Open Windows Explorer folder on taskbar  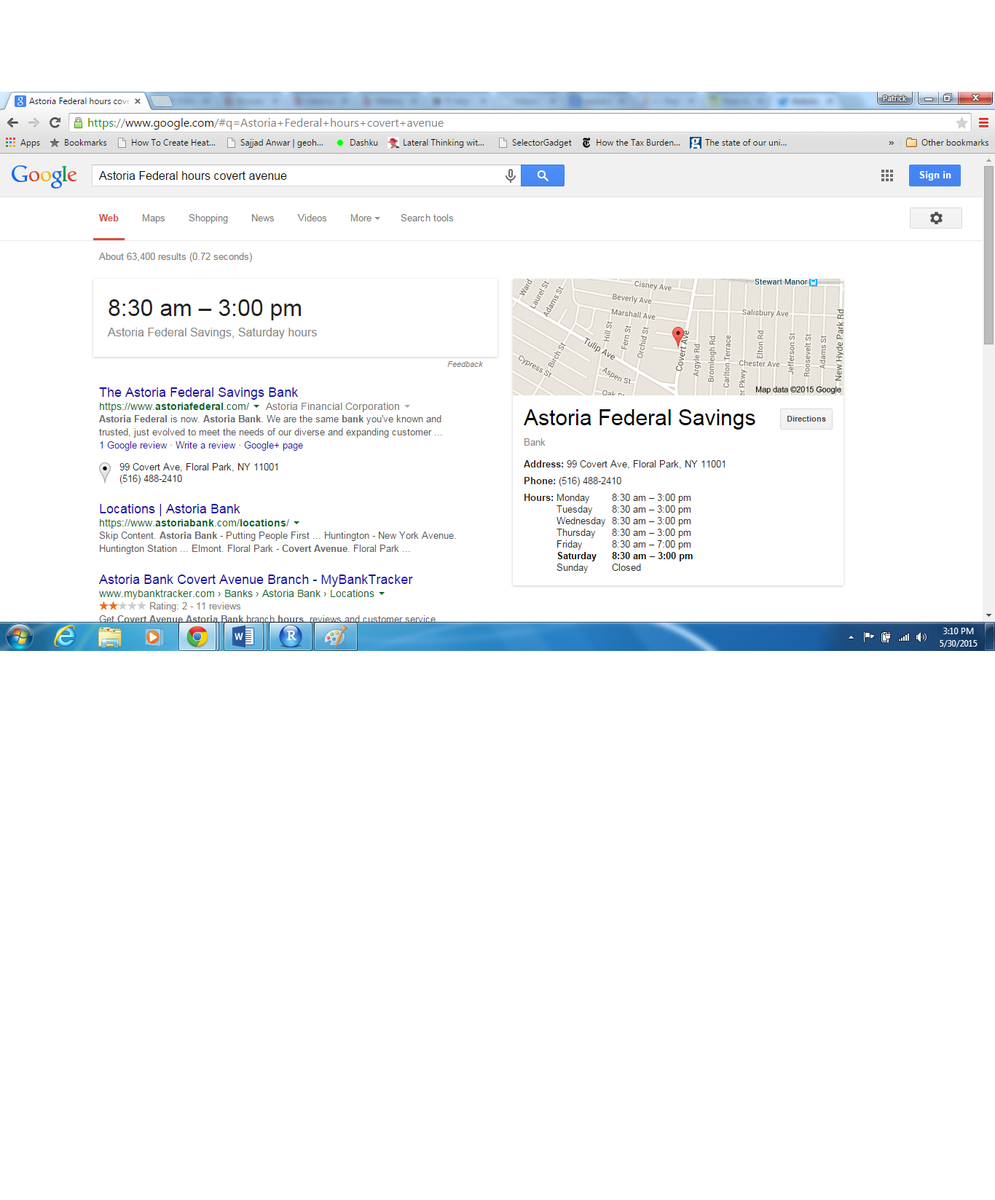pyautogui.click(x=109, y=636)
